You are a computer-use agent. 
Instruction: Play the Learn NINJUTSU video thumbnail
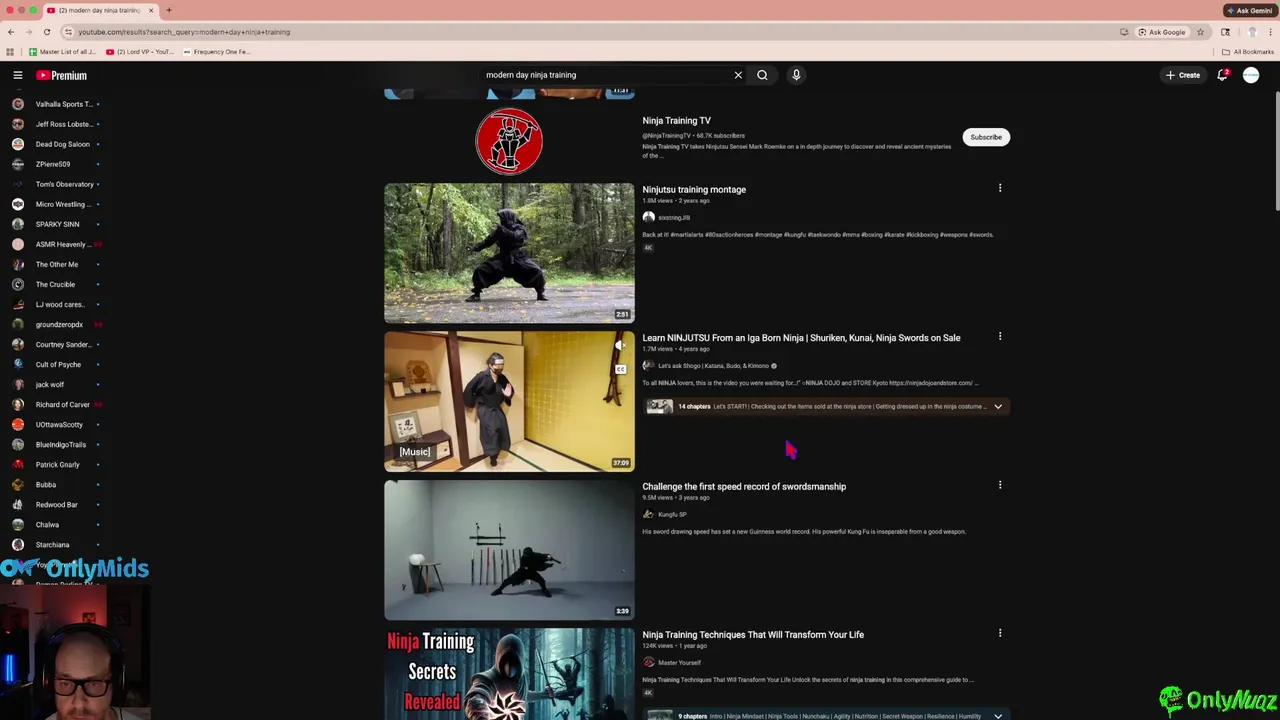point(509,401)
